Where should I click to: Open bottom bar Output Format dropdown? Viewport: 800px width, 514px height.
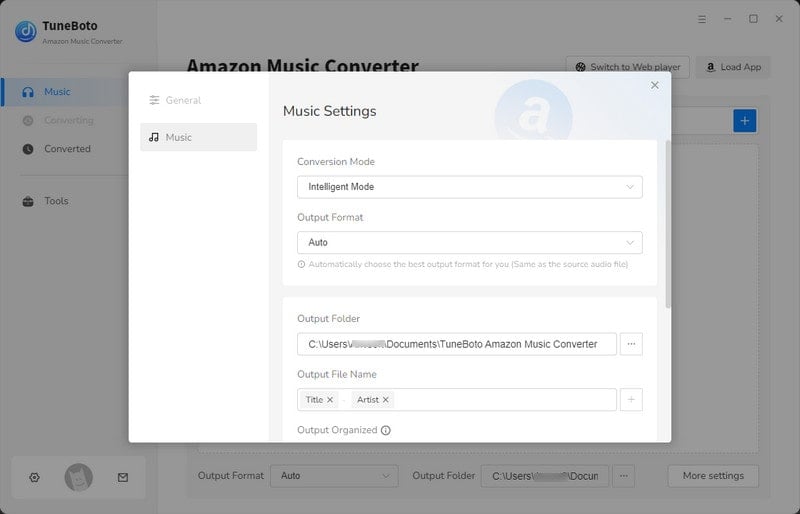(334, 476)
